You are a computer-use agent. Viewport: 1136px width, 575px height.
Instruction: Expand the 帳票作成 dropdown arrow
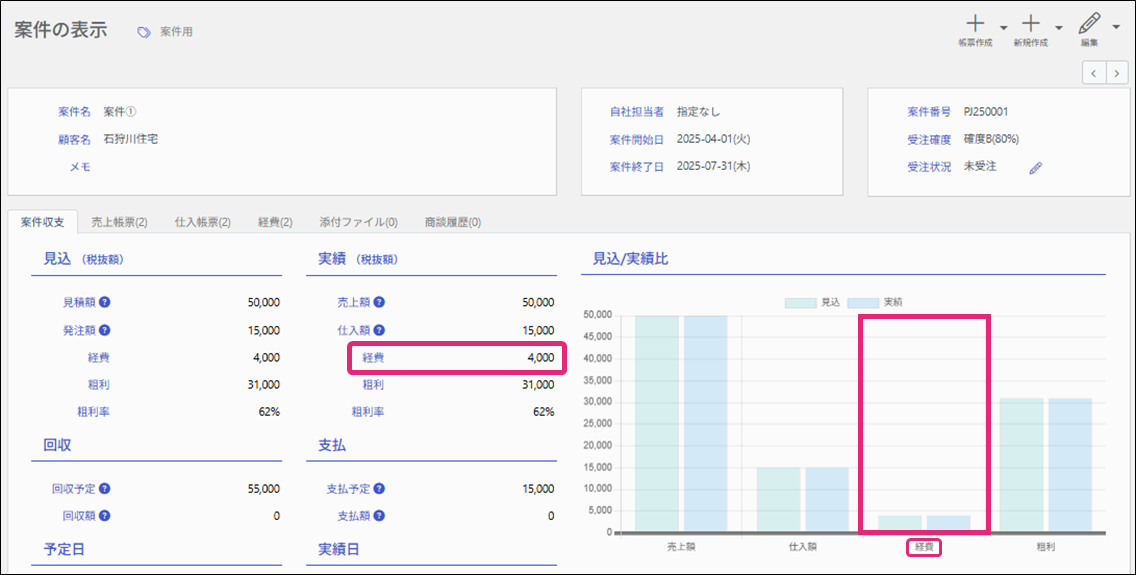pyautogui.click(x=1004, y=28)
